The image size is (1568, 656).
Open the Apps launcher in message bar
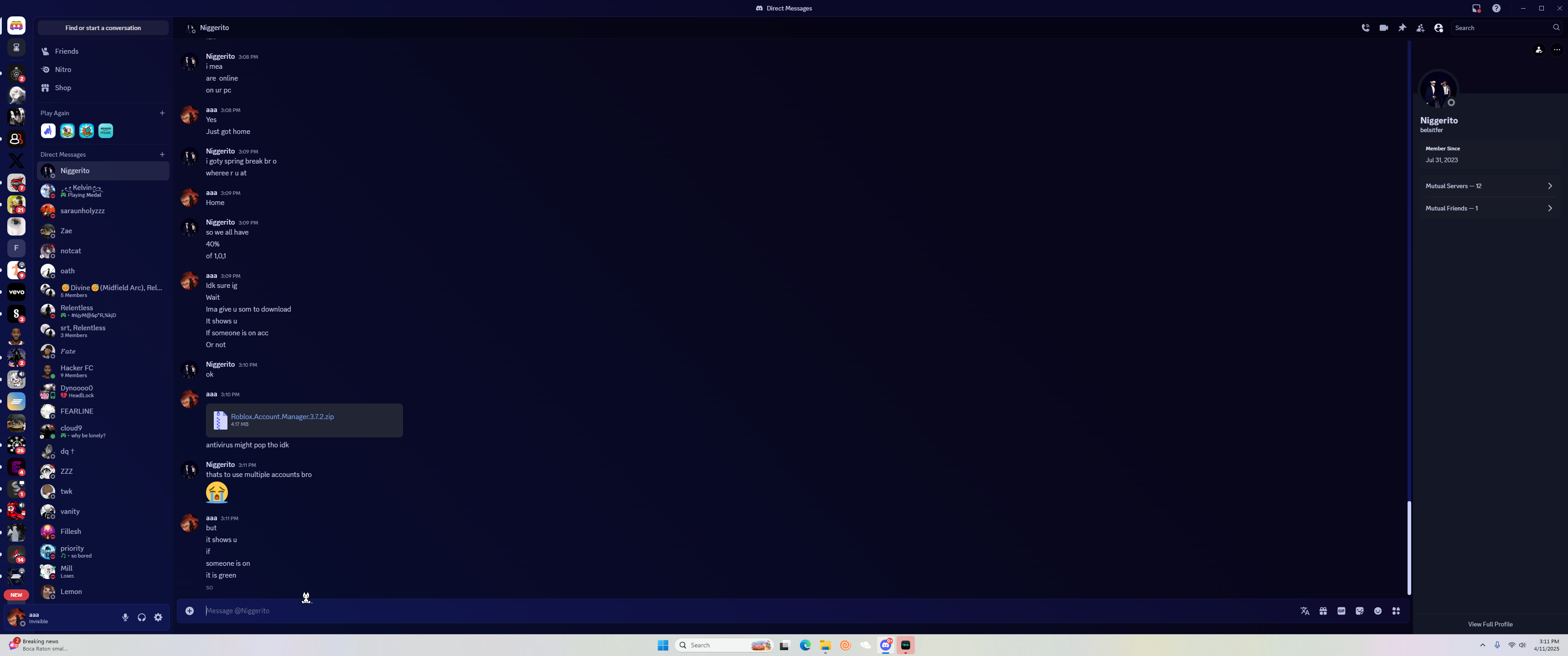tap(1396, 611)
